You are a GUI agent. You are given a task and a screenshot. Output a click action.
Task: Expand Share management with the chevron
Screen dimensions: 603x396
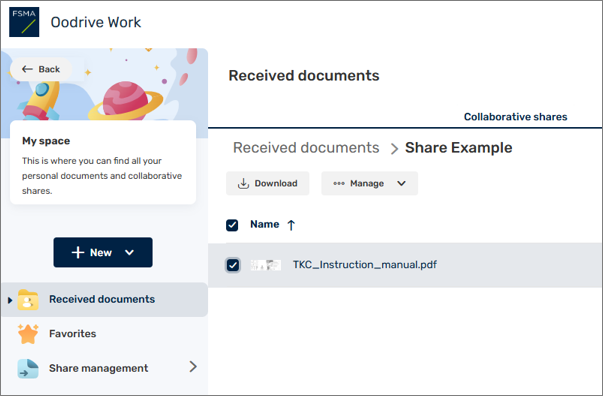[x=193, y=367]
